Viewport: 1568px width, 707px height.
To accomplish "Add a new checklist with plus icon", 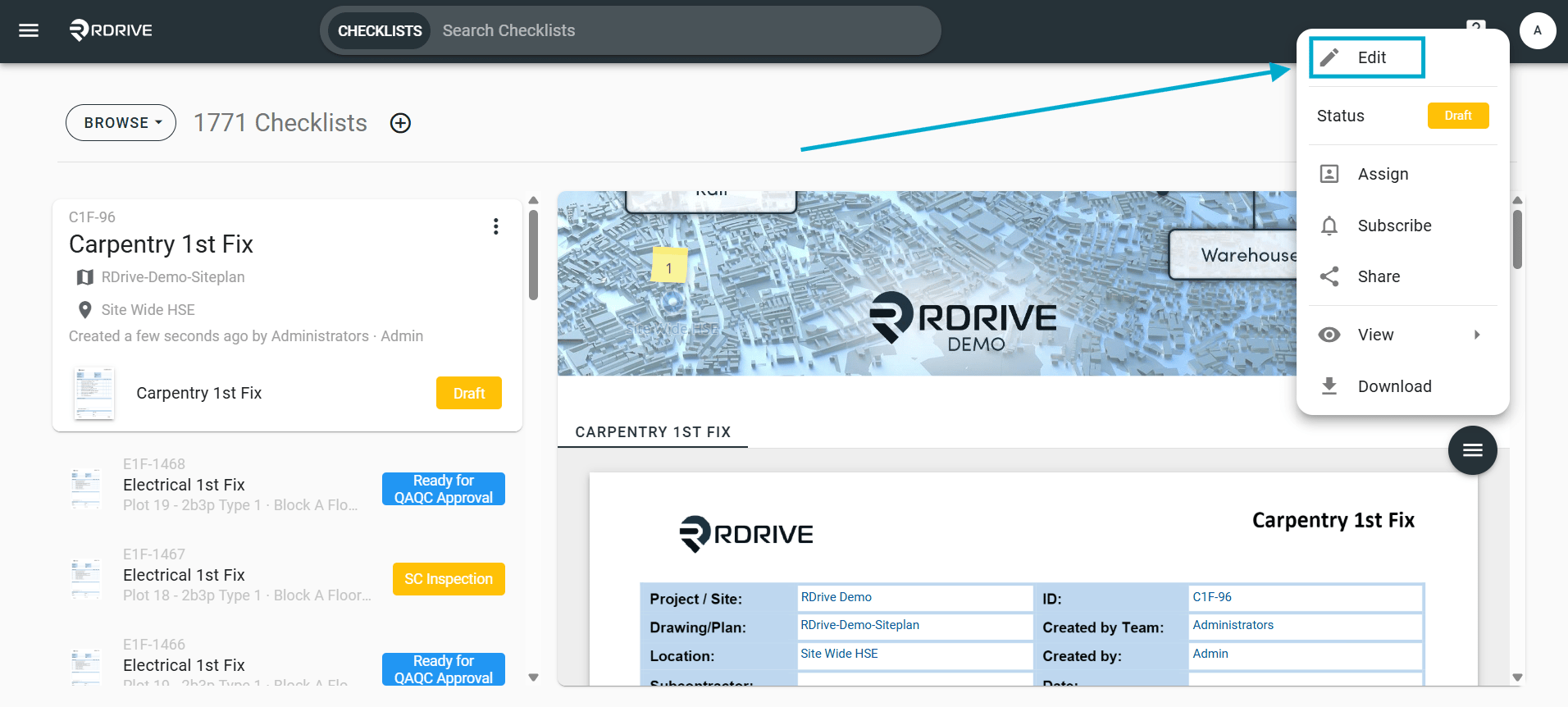I will [x=400, y=123].
